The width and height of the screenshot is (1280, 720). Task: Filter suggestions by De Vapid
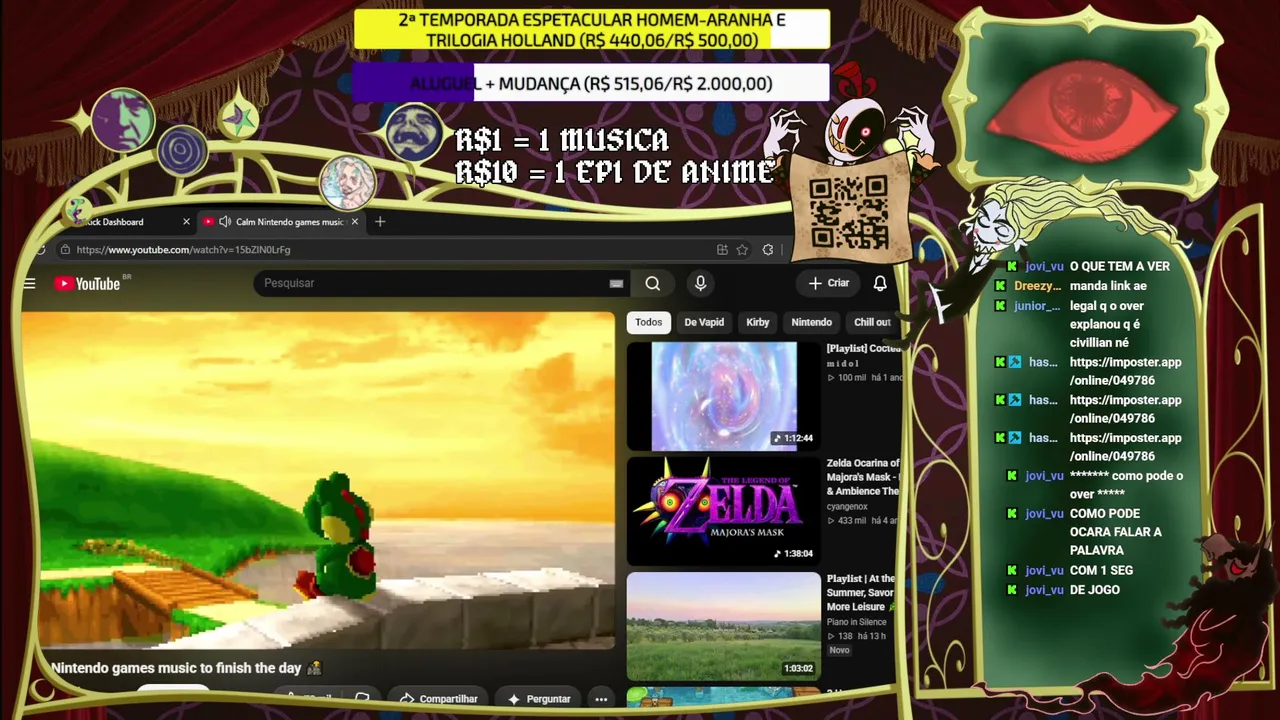[x=704, y=322]
